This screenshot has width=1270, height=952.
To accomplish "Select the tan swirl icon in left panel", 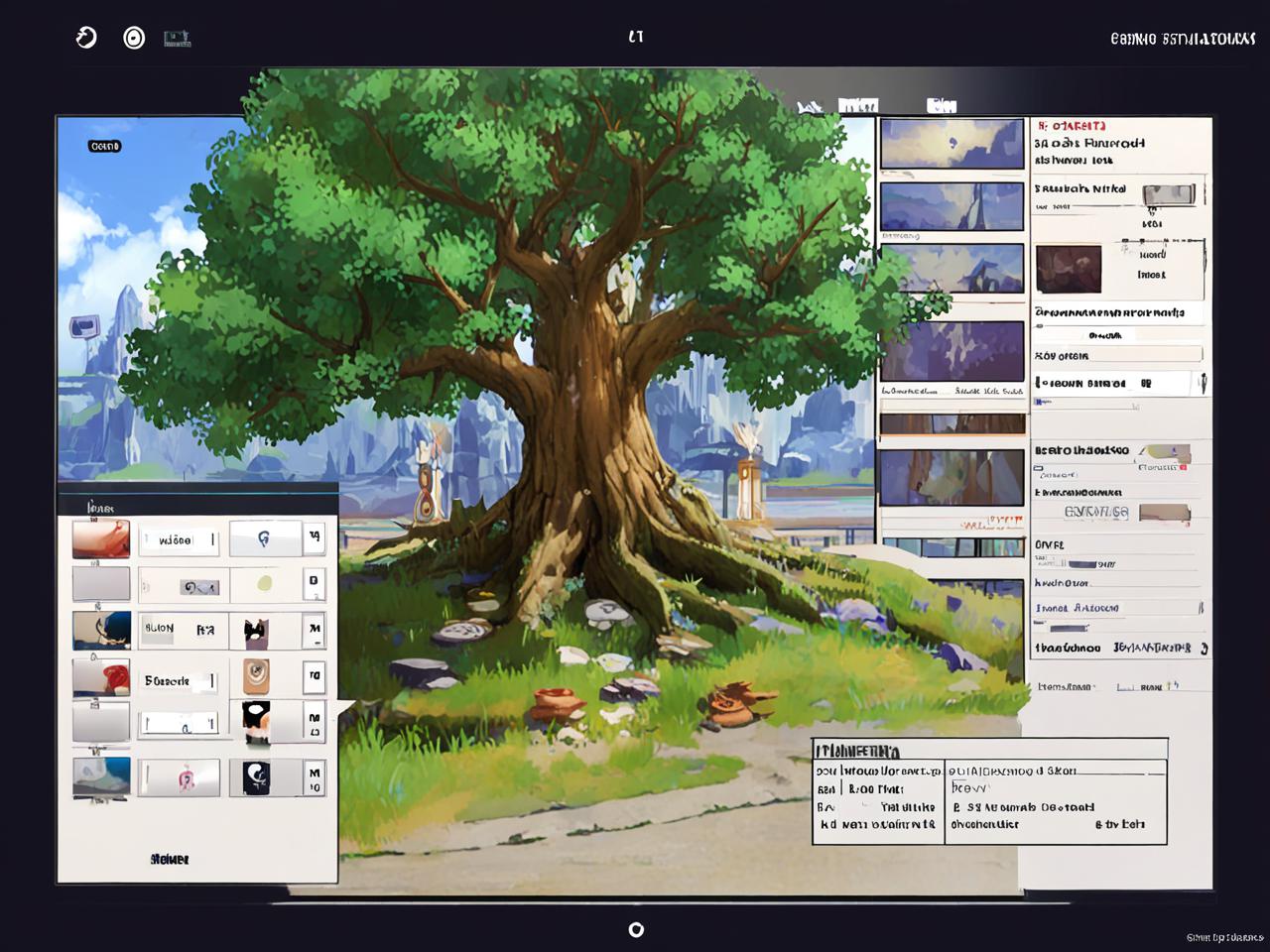I will click(x=256, y=676).
